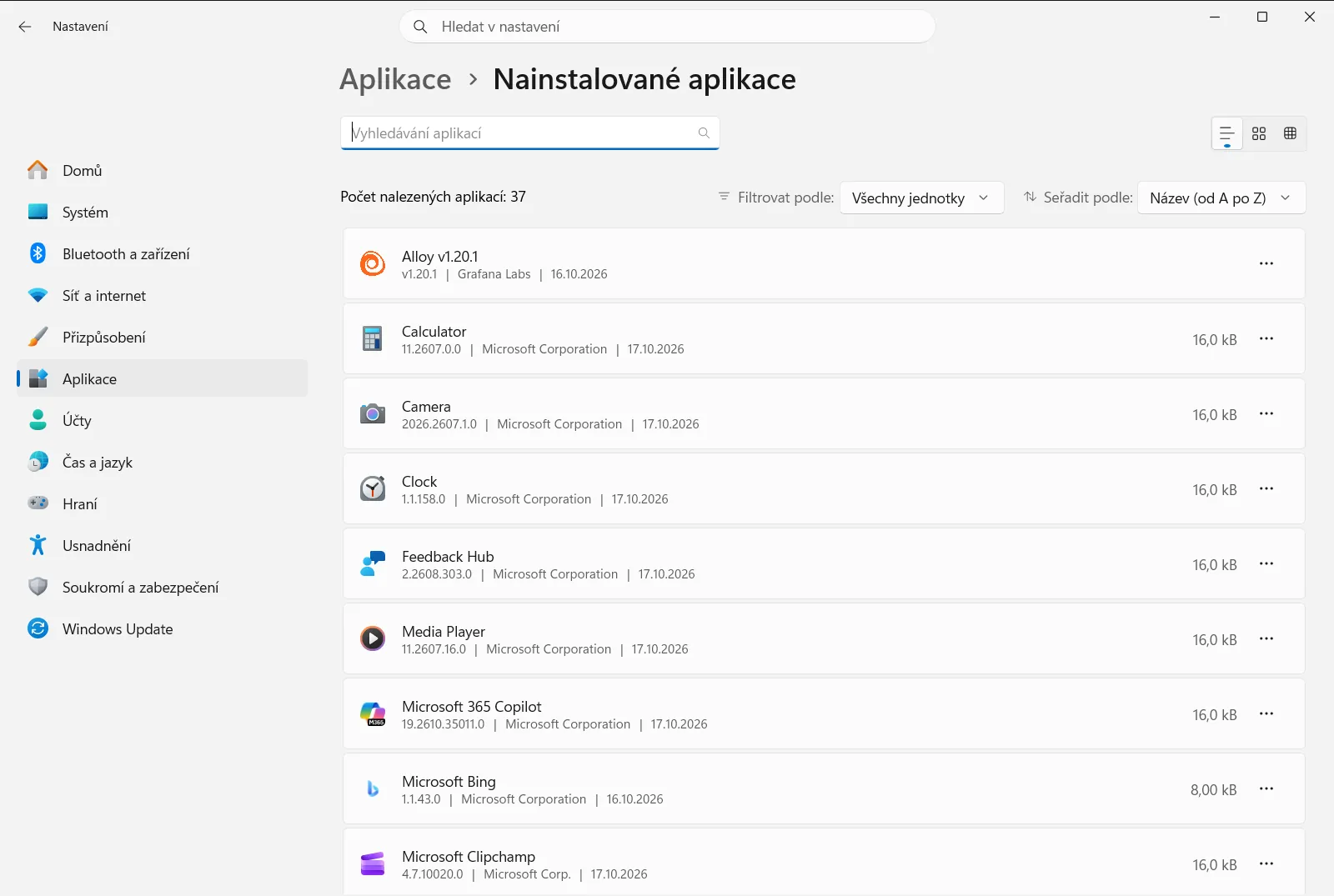Open Síť a internet section
Viewport: 1334px width, 896px height.
(162, 296)
